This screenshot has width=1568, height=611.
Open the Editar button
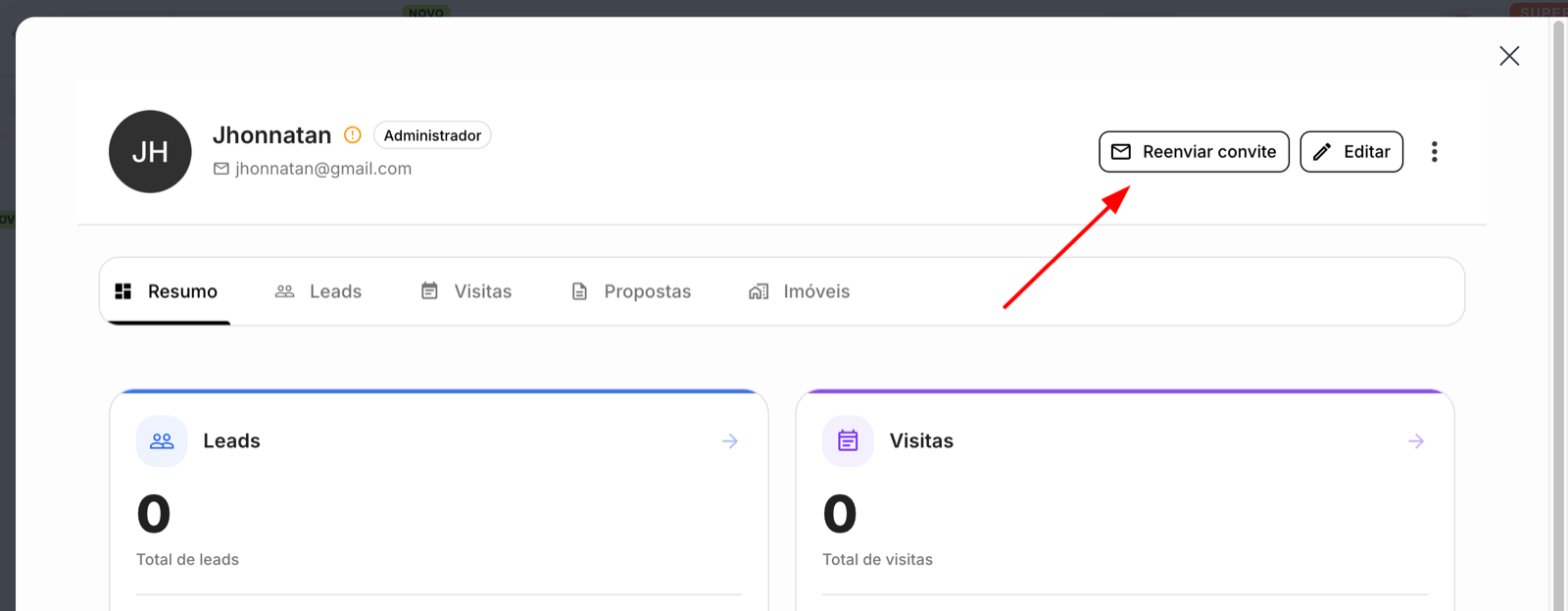pyautogui.click(x=1351, y=152)
